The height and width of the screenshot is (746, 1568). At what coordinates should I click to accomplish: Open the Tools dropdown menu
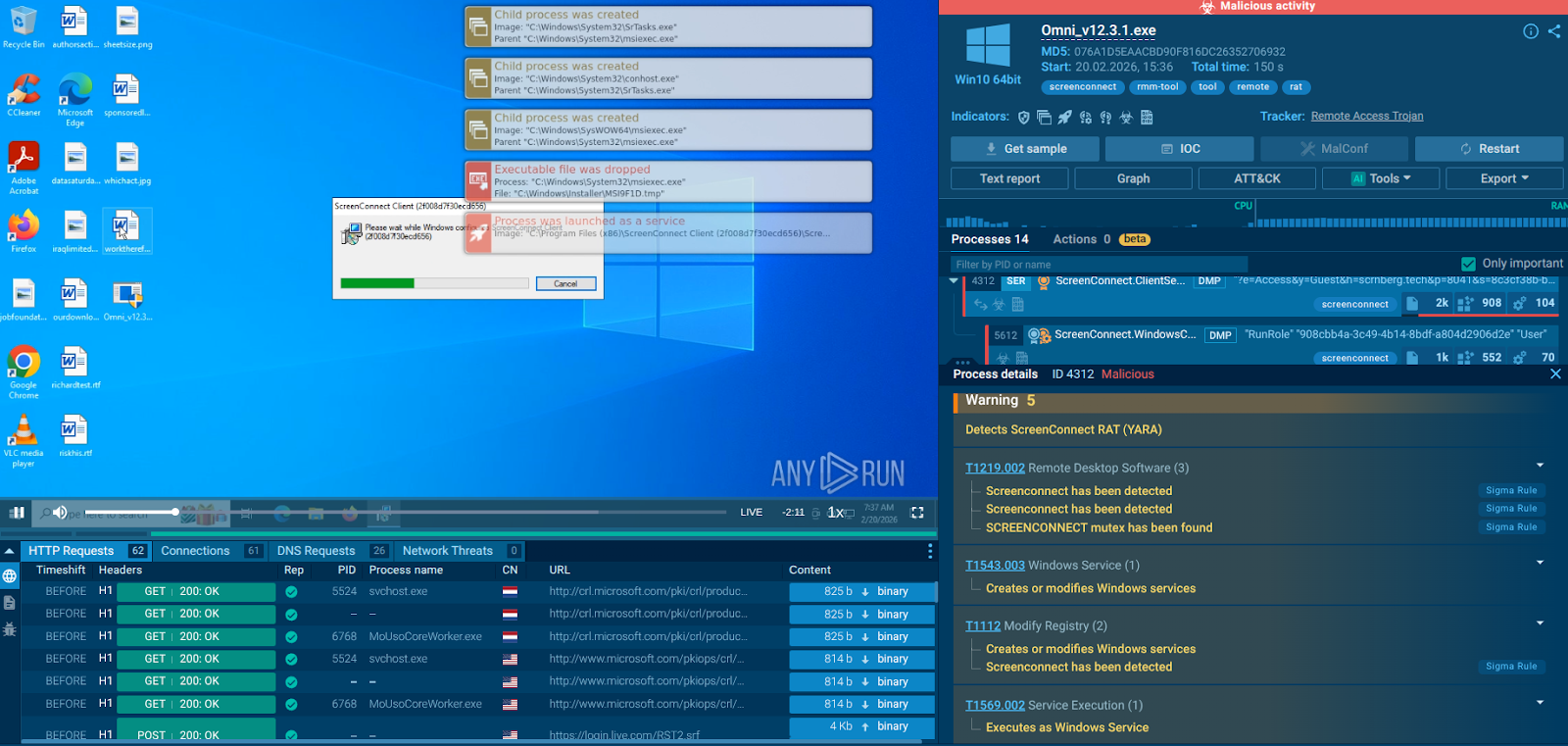point(1381,178)
